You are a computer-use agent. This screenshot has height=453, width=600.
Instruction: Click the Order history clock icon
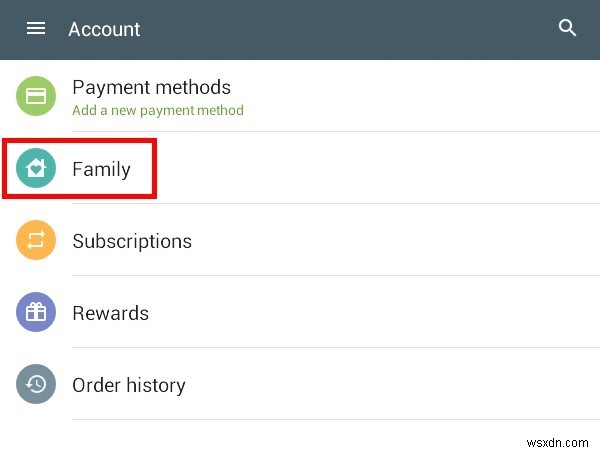point(36,385)
